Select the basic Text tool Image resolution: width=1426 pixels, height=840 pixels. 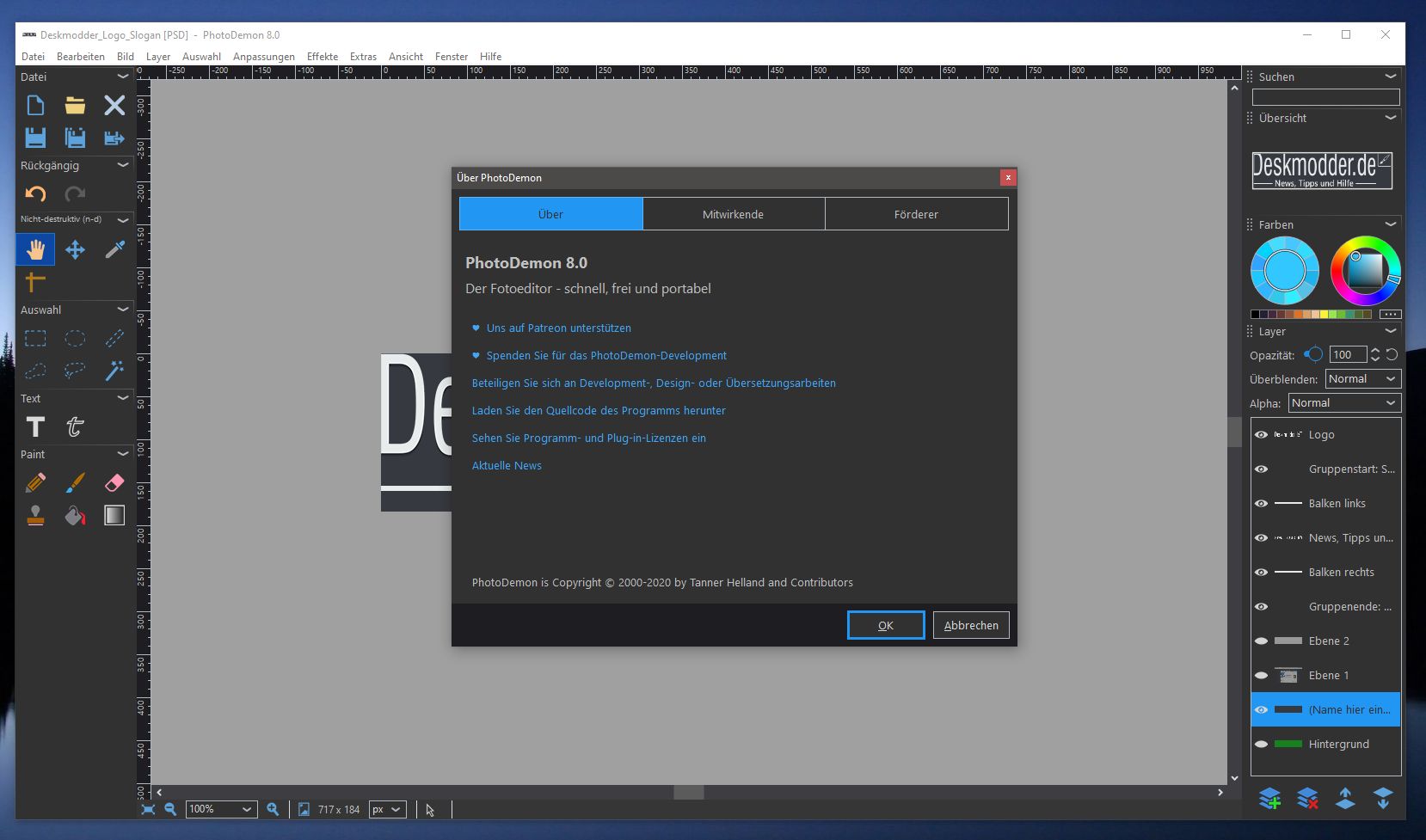coord(35,426)
